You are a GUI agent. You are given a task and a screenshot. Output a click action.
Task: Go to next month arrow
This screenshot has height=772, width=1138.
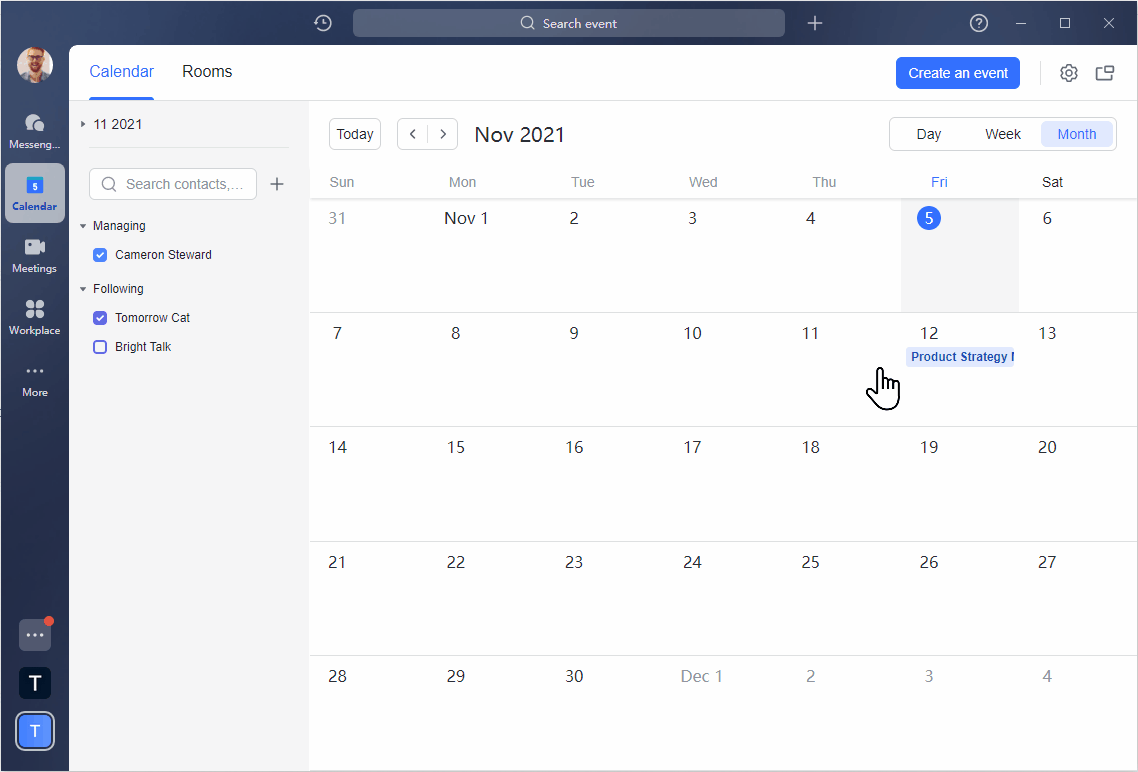pyautogui.click(x=443, y=134)
